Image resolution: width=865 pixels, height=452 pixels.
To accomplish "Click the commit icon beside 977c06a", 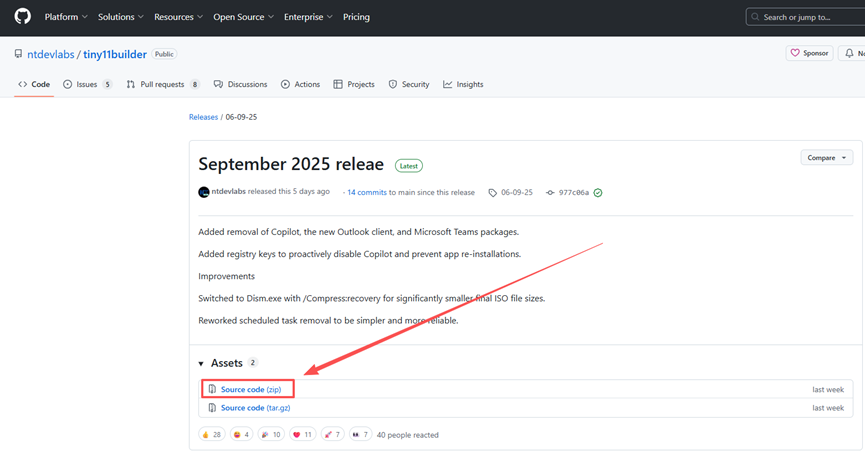I will pyautogui.click(x=550, y=193).
